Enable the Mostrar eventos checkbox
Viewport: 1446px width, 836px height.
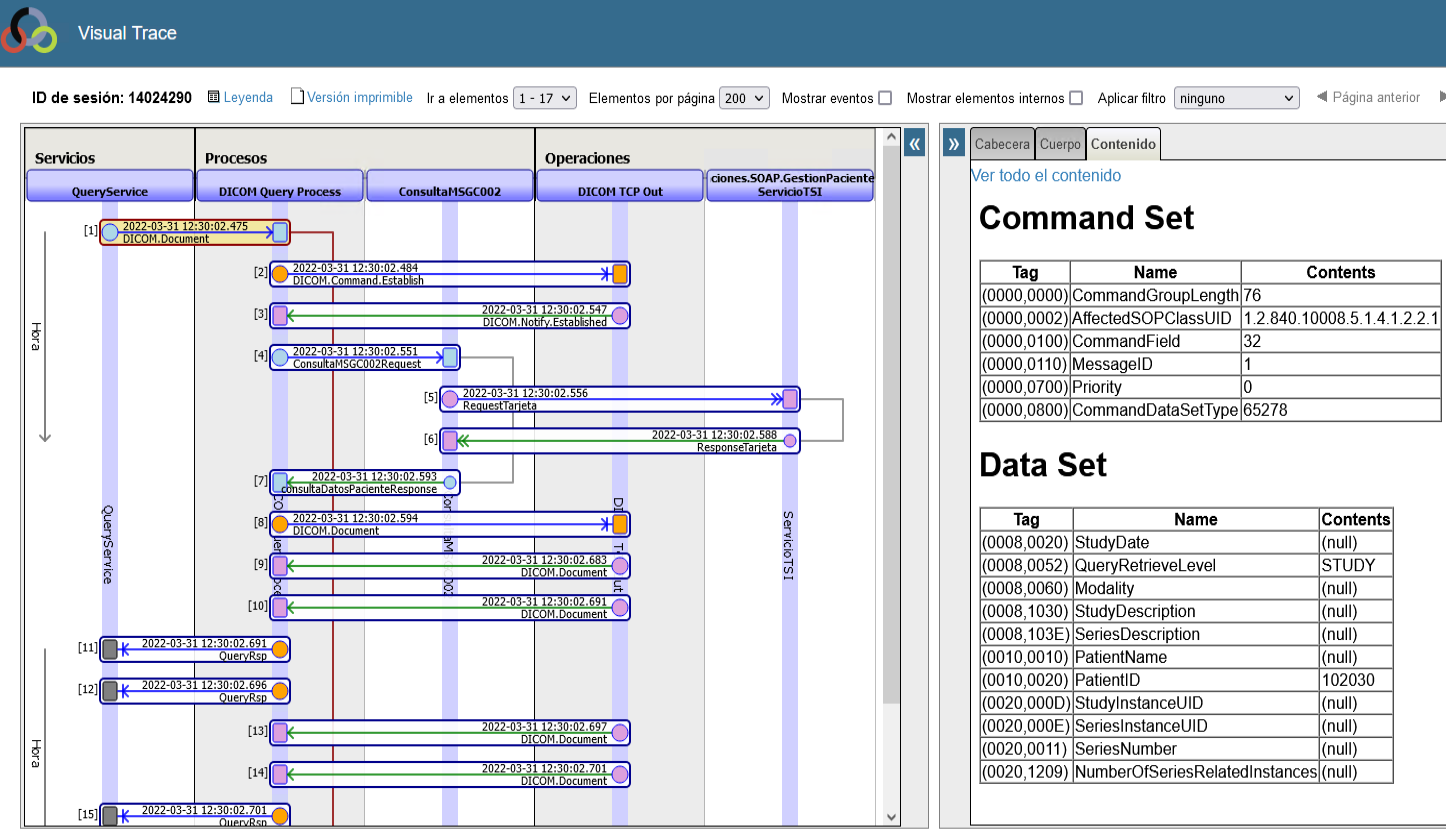[x=884, y=98]
